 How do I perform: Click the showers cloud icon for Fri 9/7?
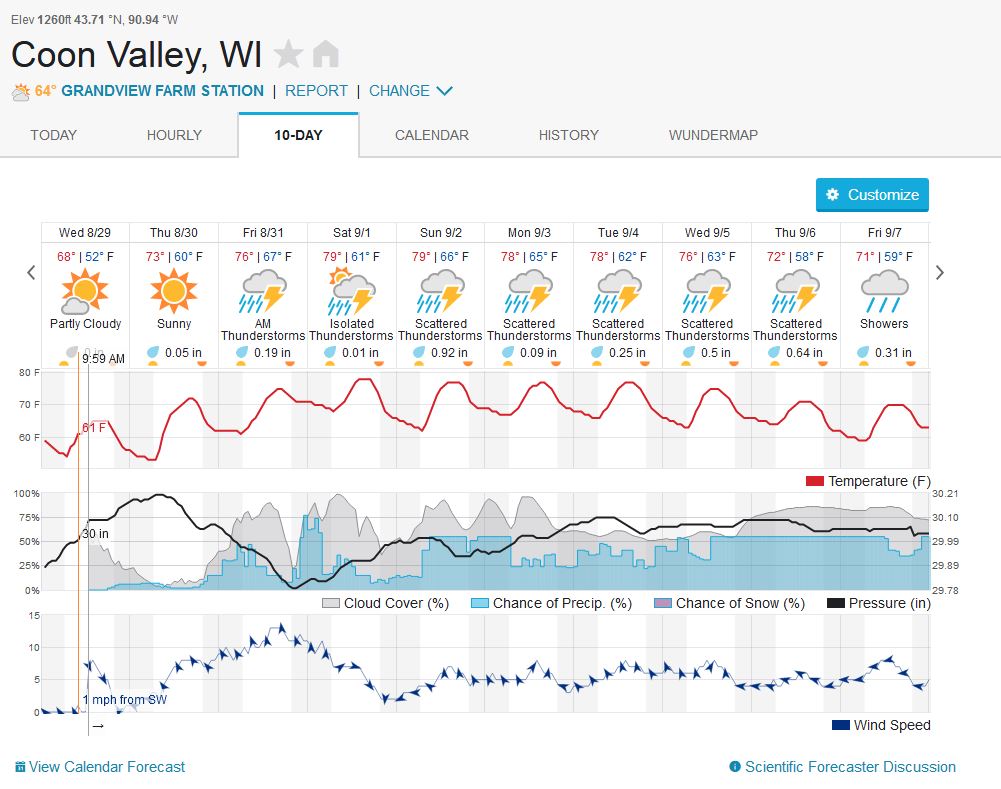tap(884, 291)
